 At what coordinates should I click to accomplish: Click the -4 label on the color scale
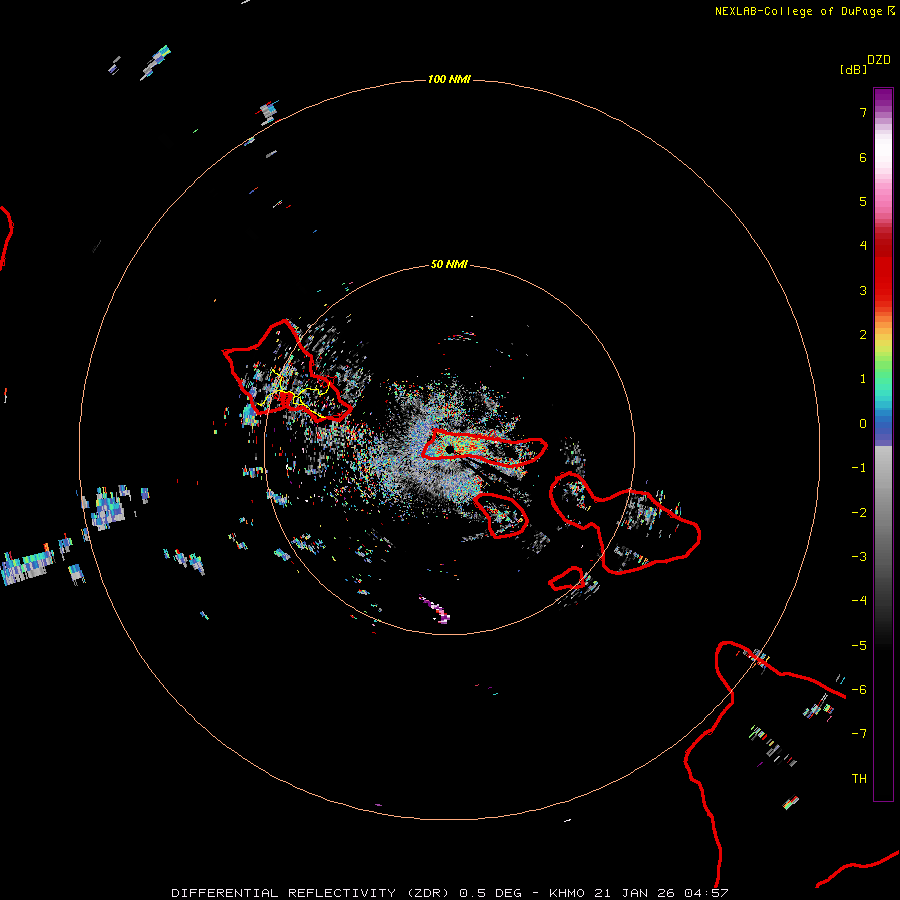click(x=859, y=601)
